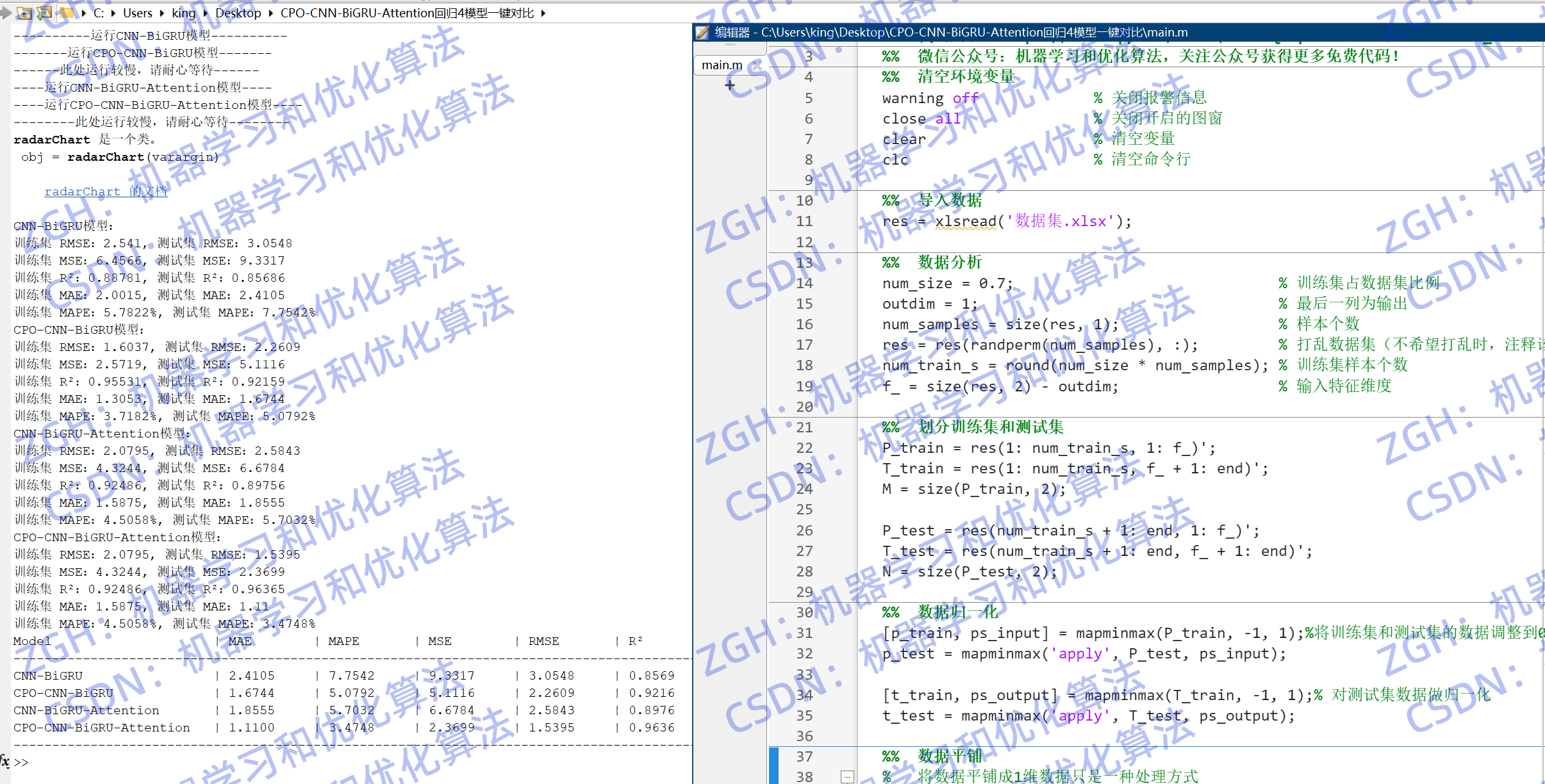The width and height of the screenshot is (1545, 784).
Task: Click the 'M = size(P_train, 2);' line
Action: [974, 489]
